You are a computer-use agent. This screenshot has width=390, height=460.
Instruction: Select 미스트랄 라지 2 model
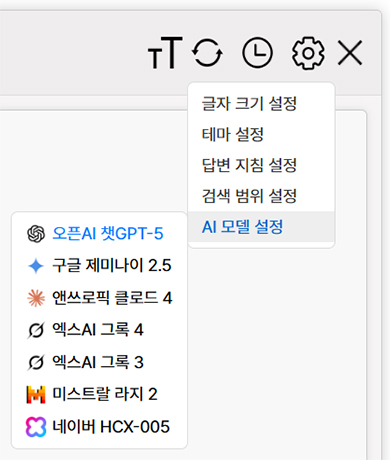tap(99, 394)
